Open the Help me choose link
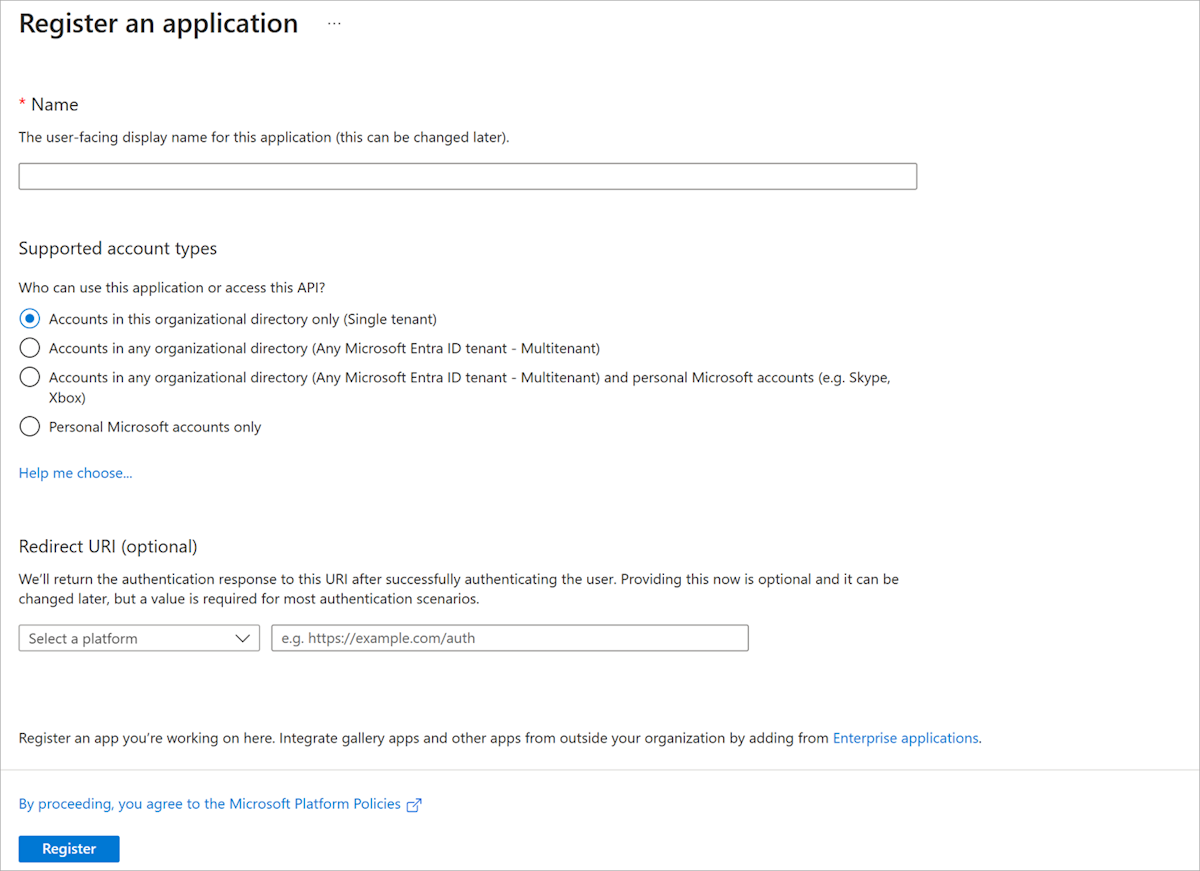This screenshot has height=871, width=1200. (x=75, y=472)
